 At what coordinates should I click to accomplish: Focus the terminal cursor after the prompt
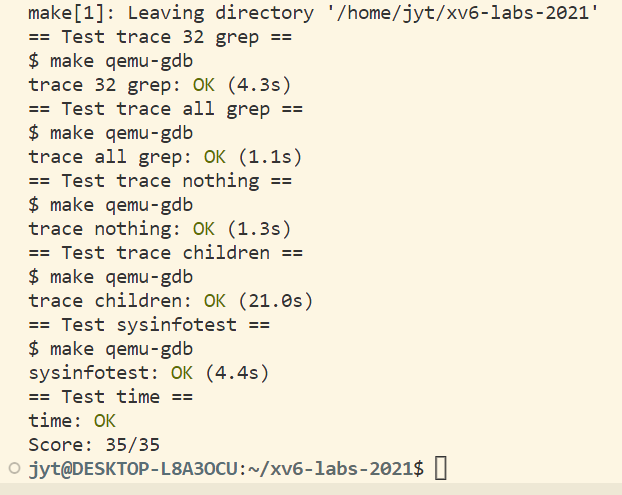[441, 469]
